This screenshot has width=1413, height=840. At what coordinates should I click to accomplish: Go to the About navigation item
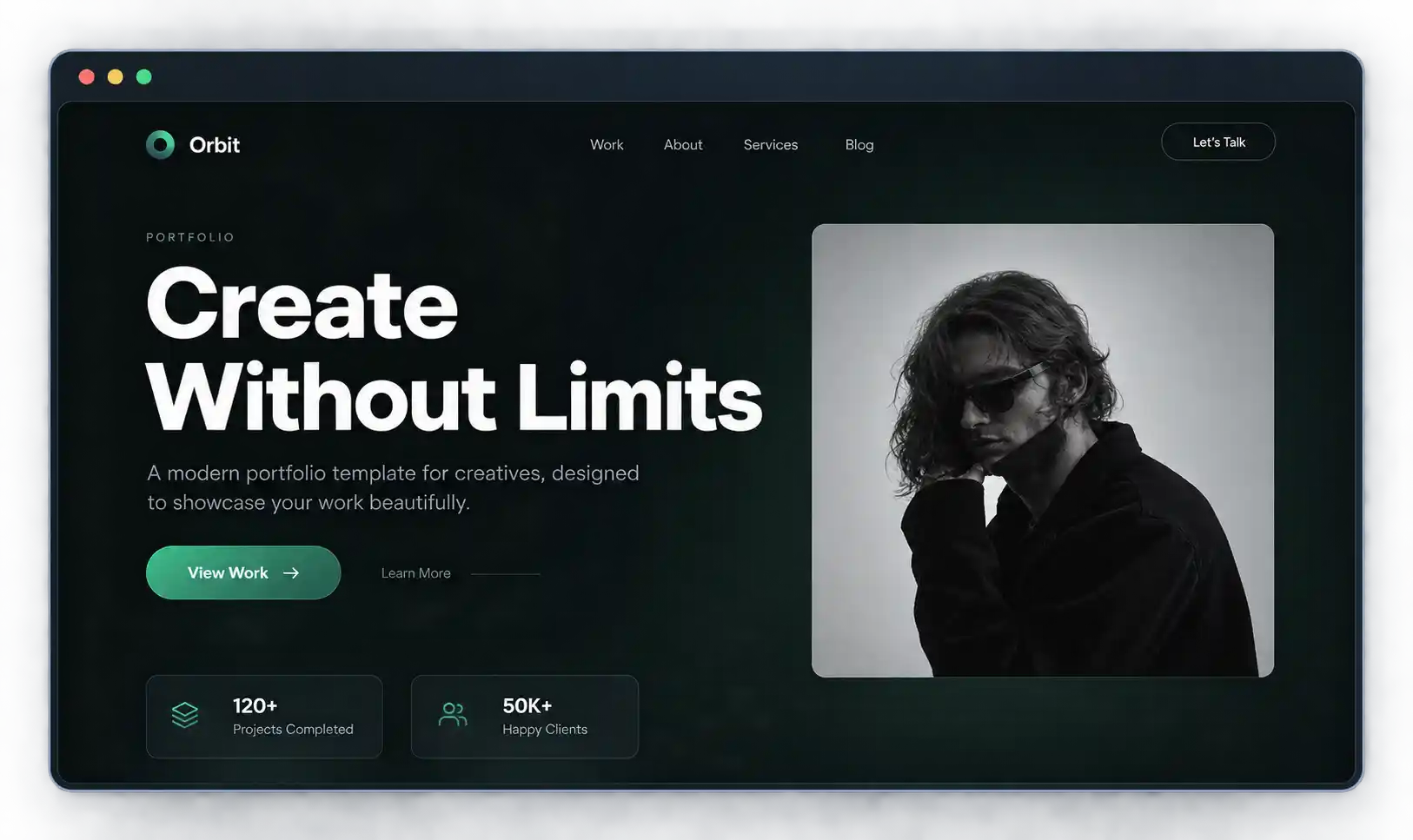point(683,145)
